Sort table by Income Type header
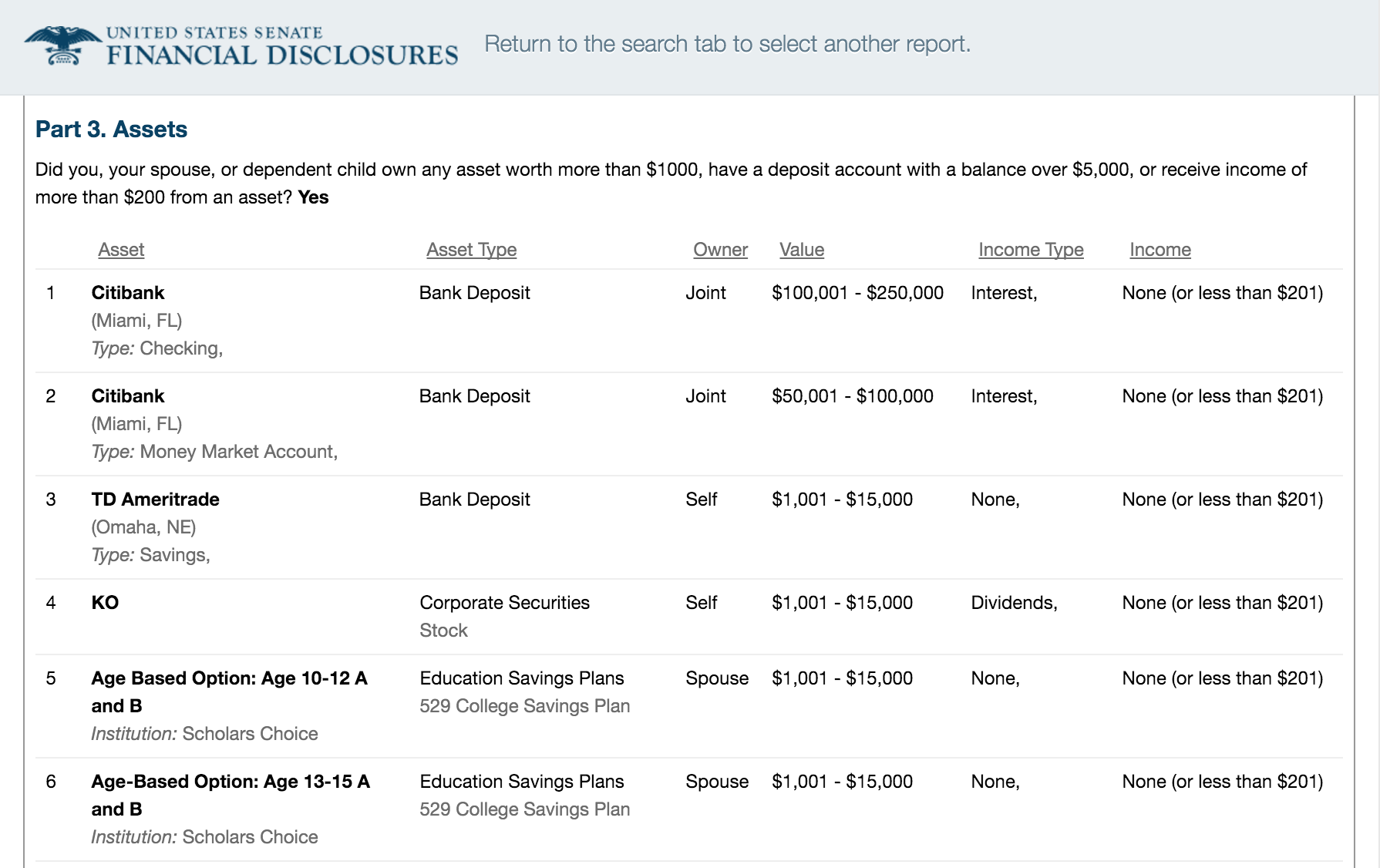The image size is (1380, 868). 1031,250
